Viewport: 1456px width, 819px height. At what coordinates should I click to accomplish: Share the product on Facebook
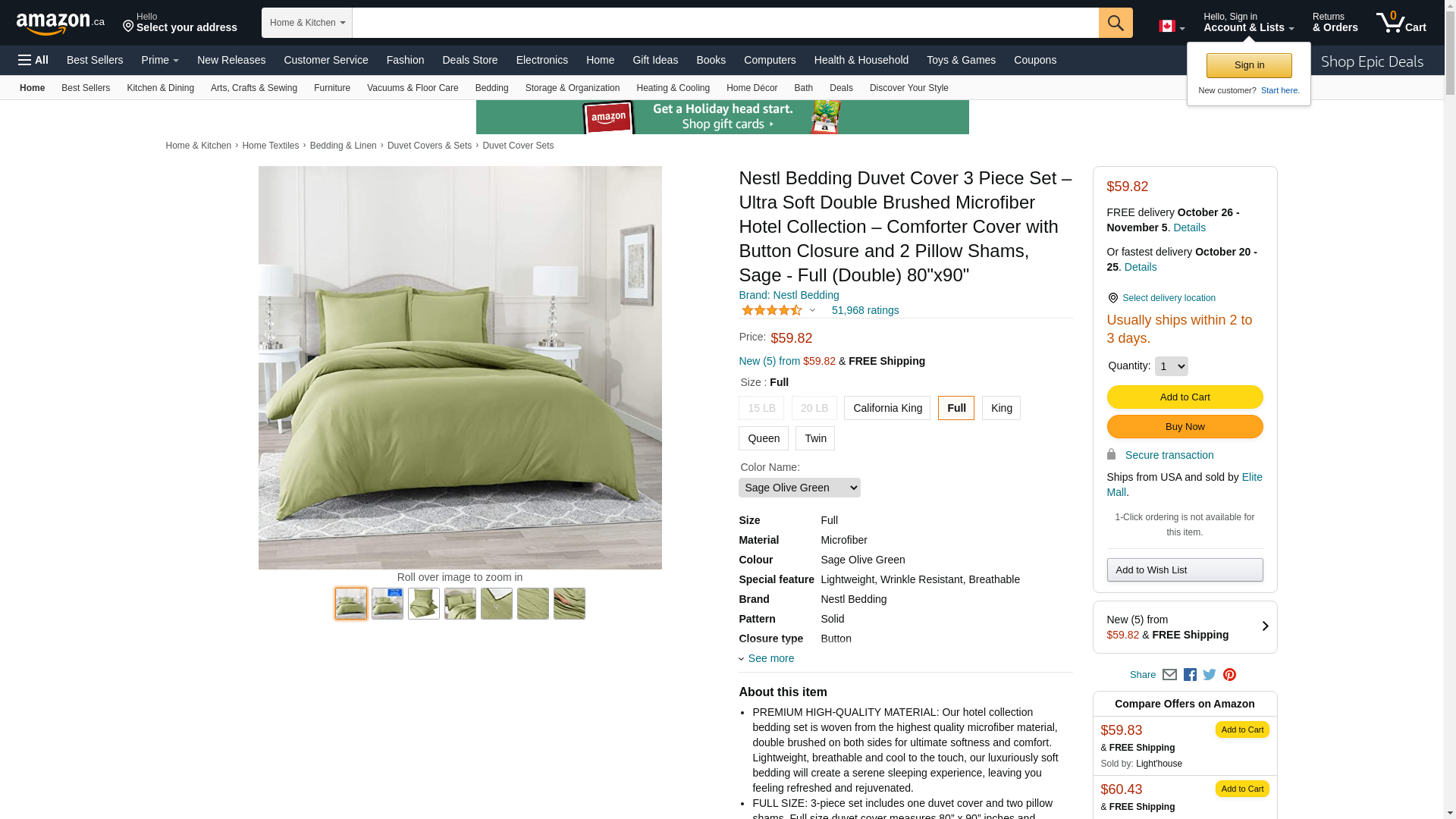[x=1190, y=675]
